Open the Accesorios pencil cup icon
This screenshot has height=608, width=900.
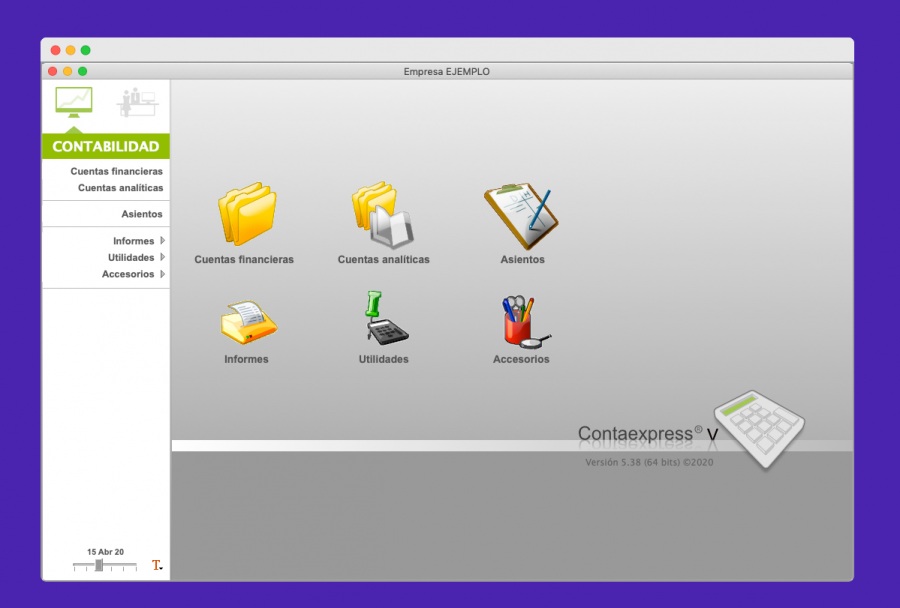525,322
